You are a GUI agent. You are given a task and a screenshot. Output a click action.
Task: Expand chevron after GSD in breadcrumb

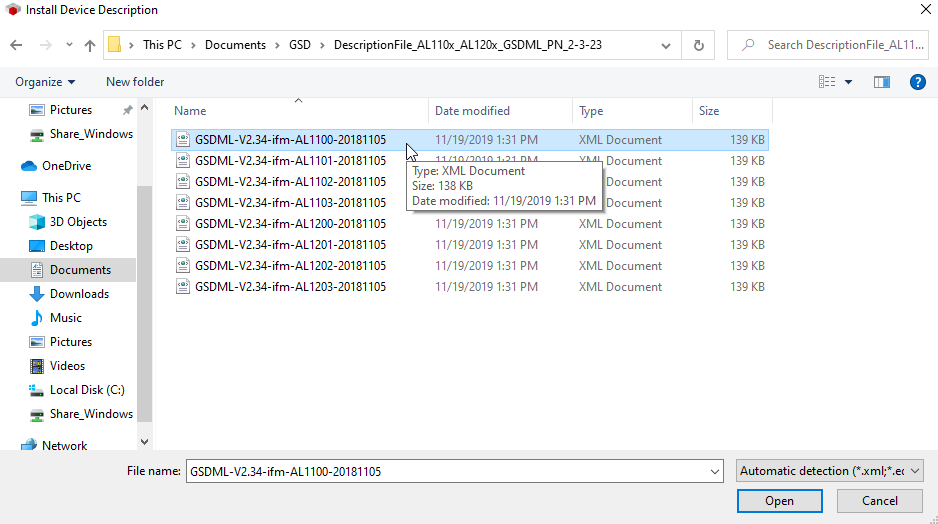pyautogui.click(x=322, y=45)
